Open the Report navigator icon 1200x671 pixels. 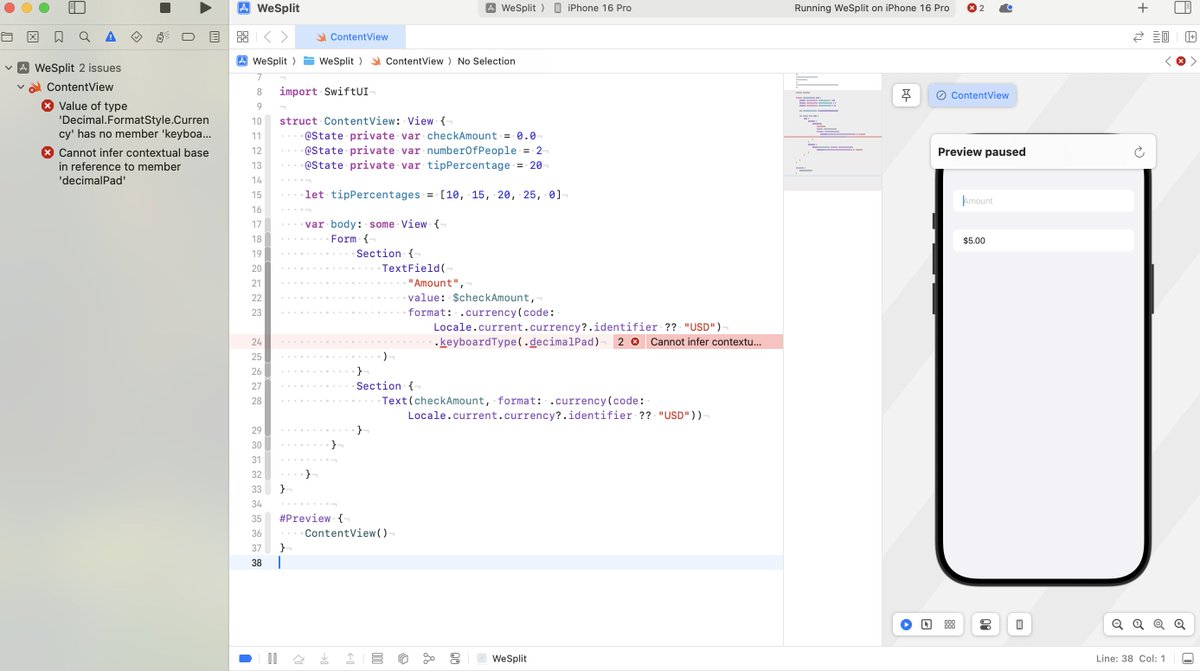click(215, 37)
